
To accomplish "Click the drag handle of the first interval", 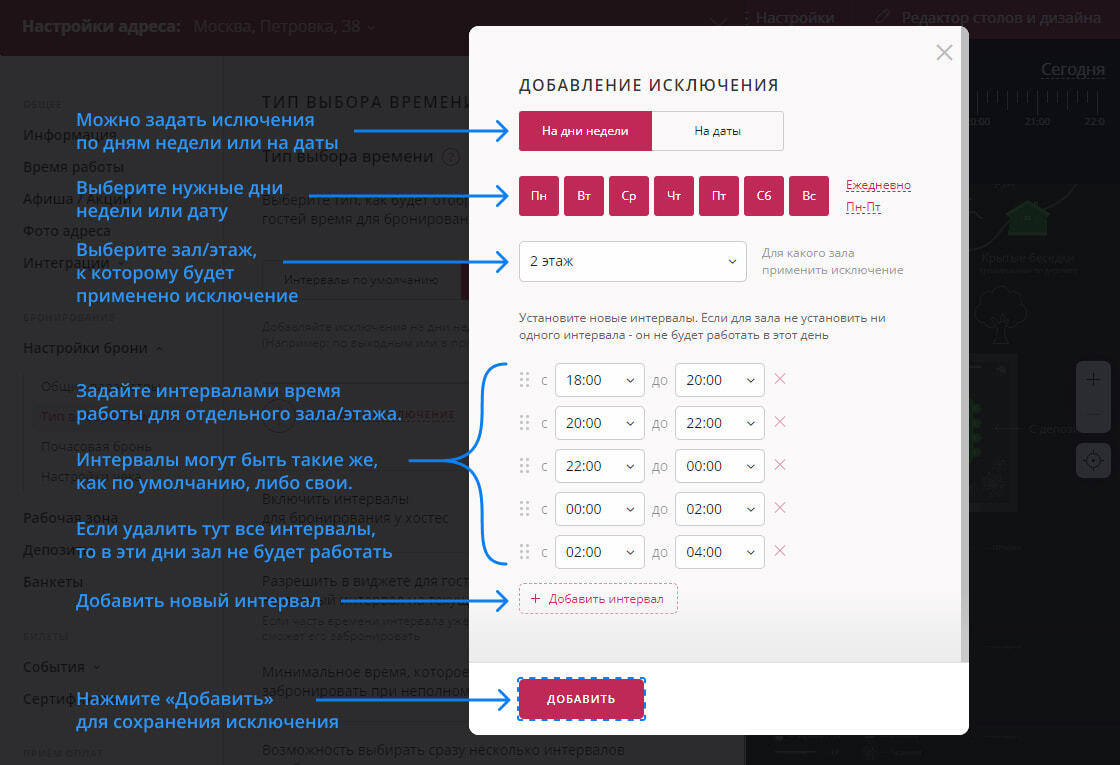I will 524,380.
